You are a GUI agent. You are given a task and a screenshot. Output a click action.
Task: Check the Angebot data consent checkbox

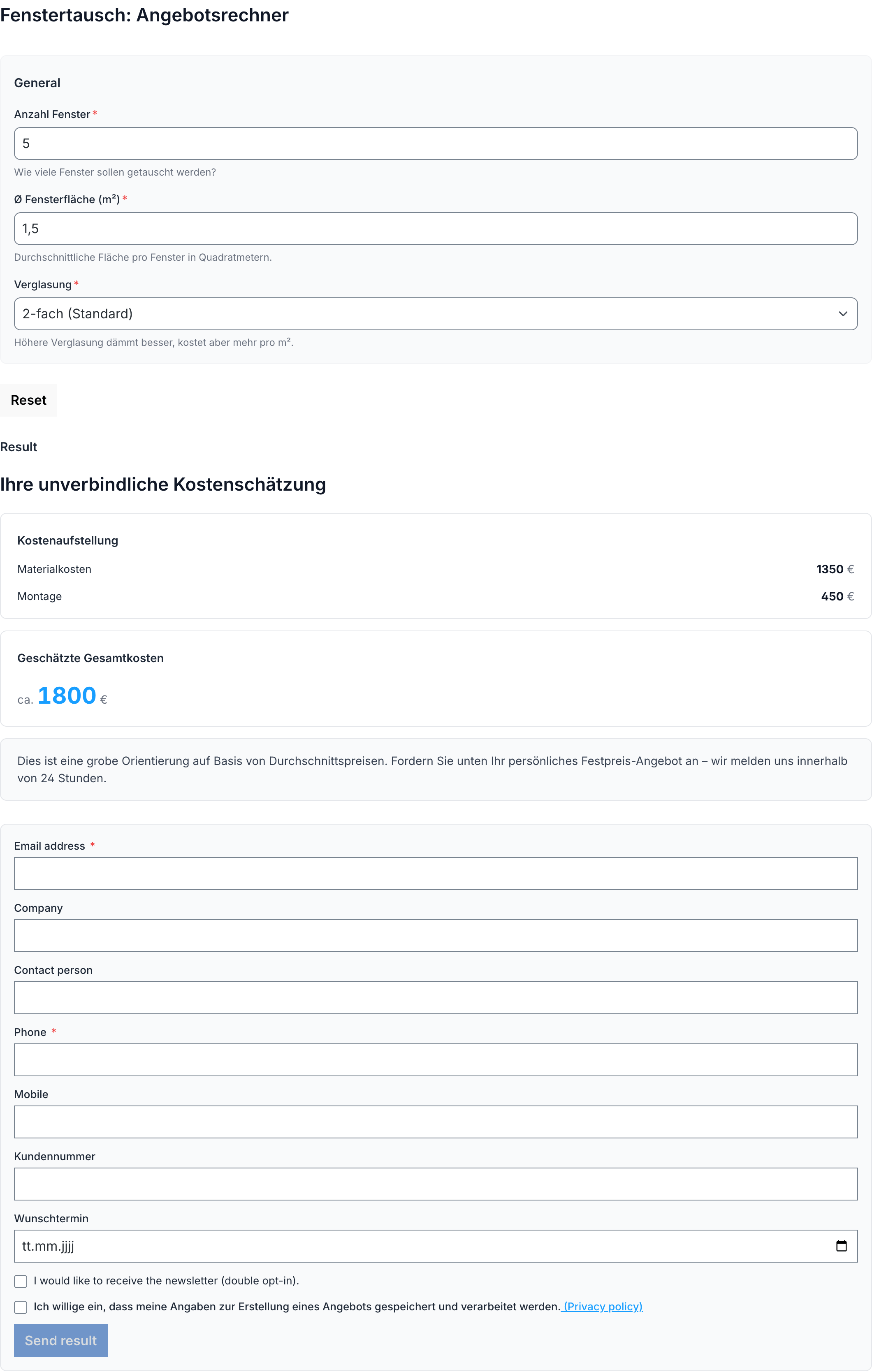(x=21, y=1307)
